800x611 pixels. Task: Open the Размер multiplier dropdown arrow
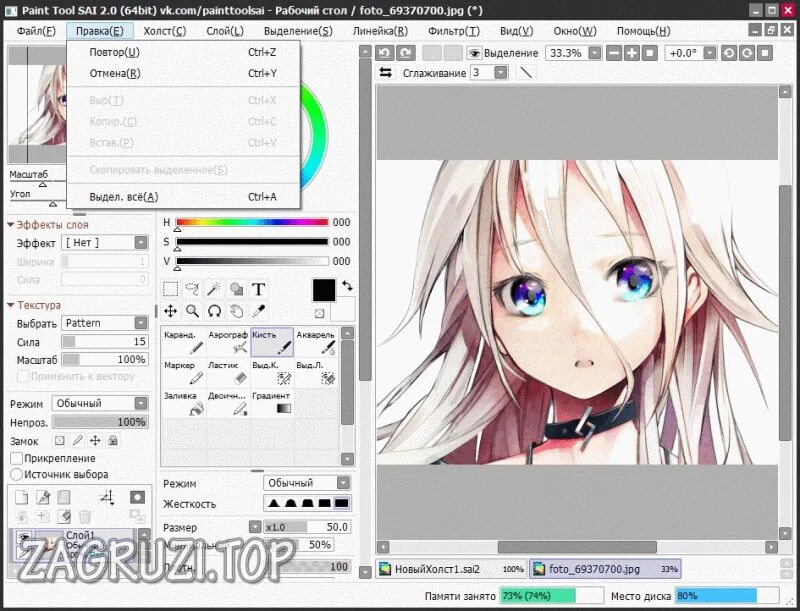255,526
